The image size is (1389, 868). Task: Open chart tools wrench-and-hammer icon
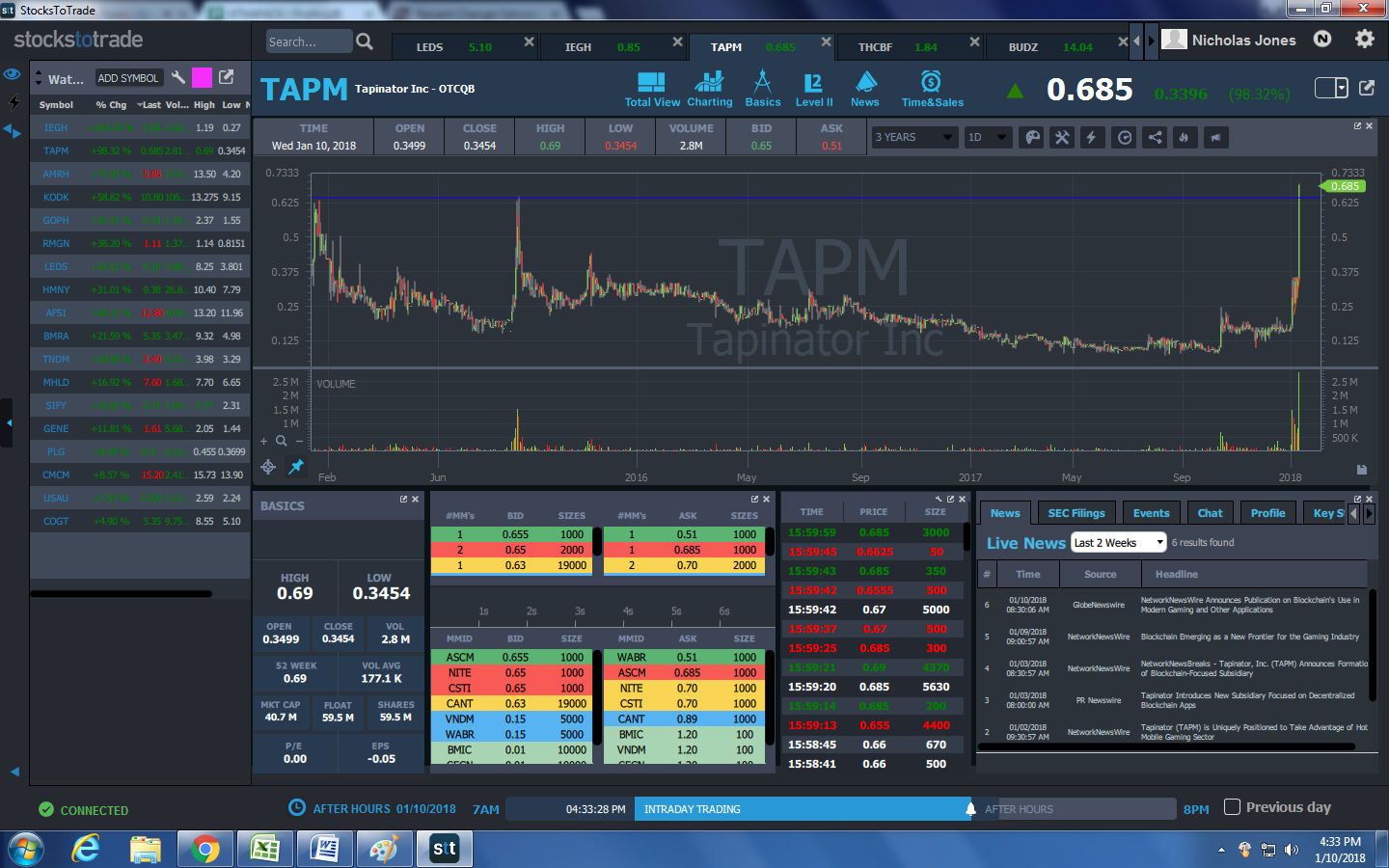pyautogui.click(x=1062, y=137)
